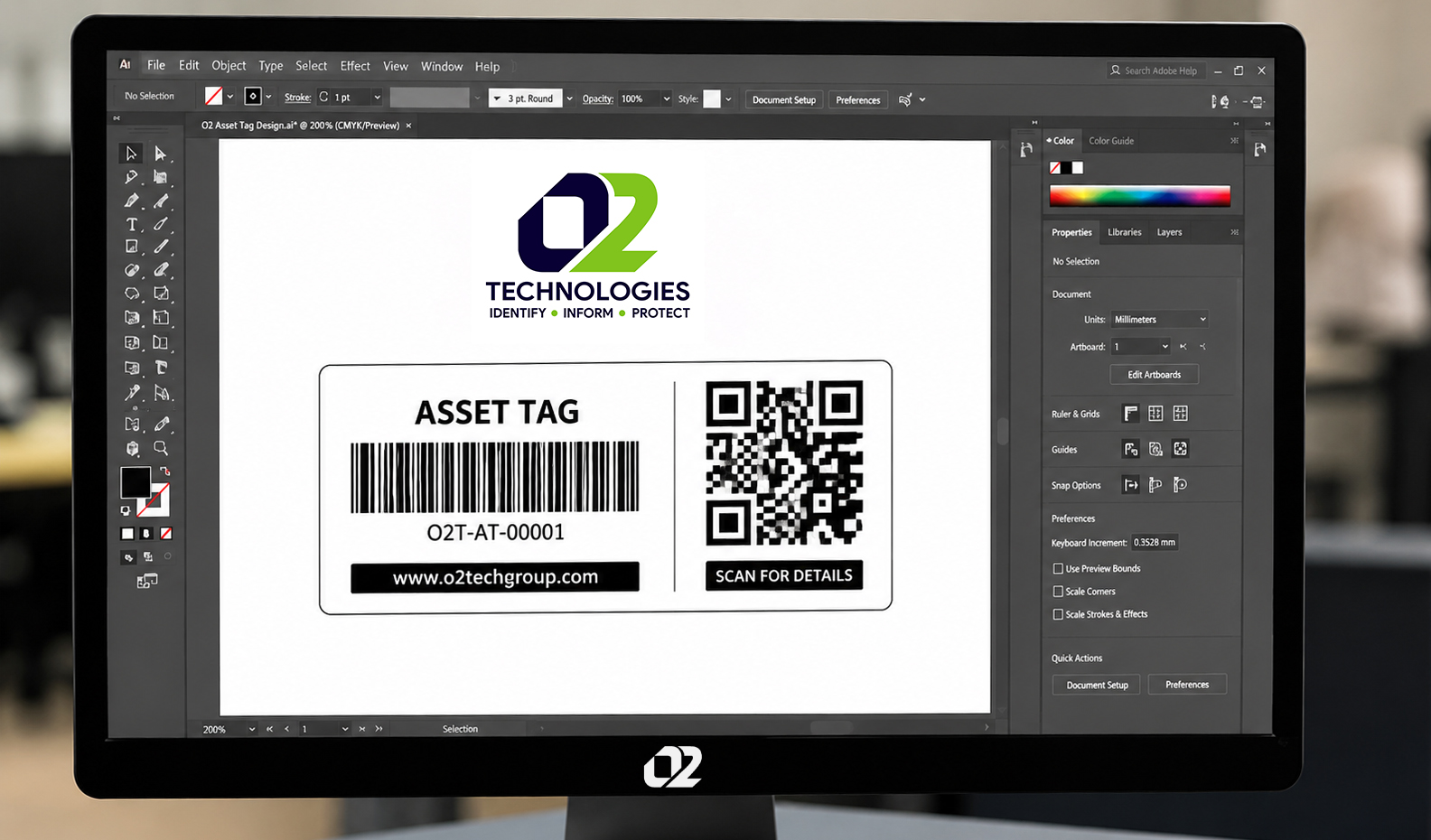Switch to the Libraries tab

coord(1125,232)
